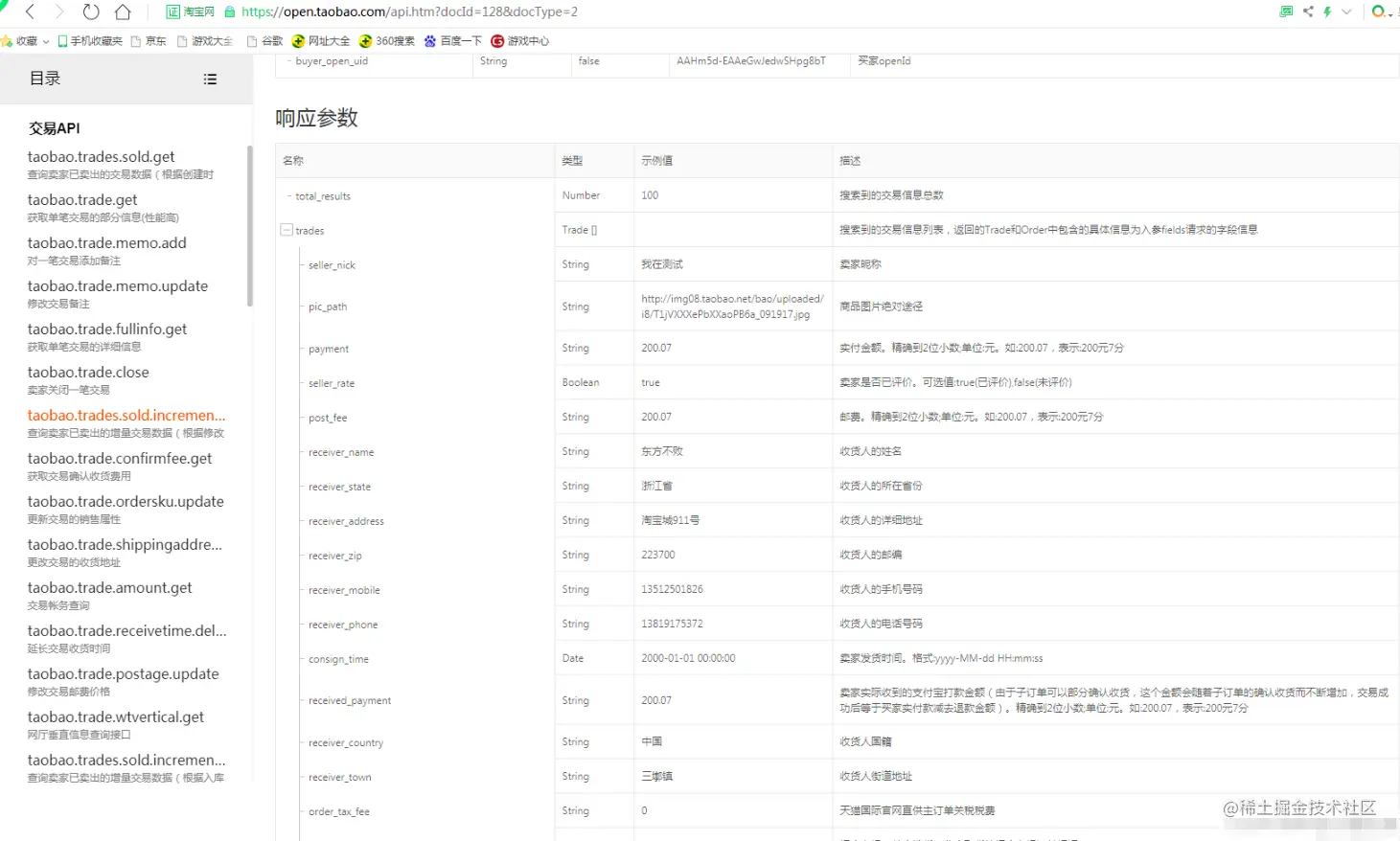Viewport: 1400px width, 841px height.
Task: Open the 360搜索 bookmark
Action: pos(387,41)
